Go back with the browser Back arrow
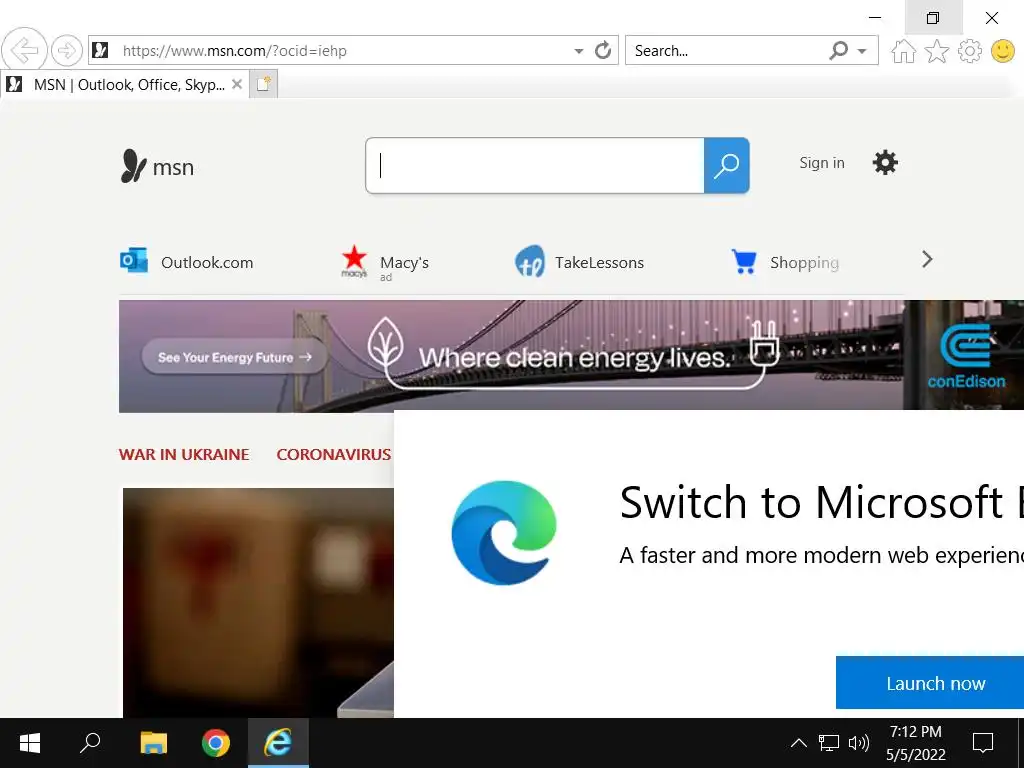This screenshot has width=1024, height=768. (x=24, y=50)
